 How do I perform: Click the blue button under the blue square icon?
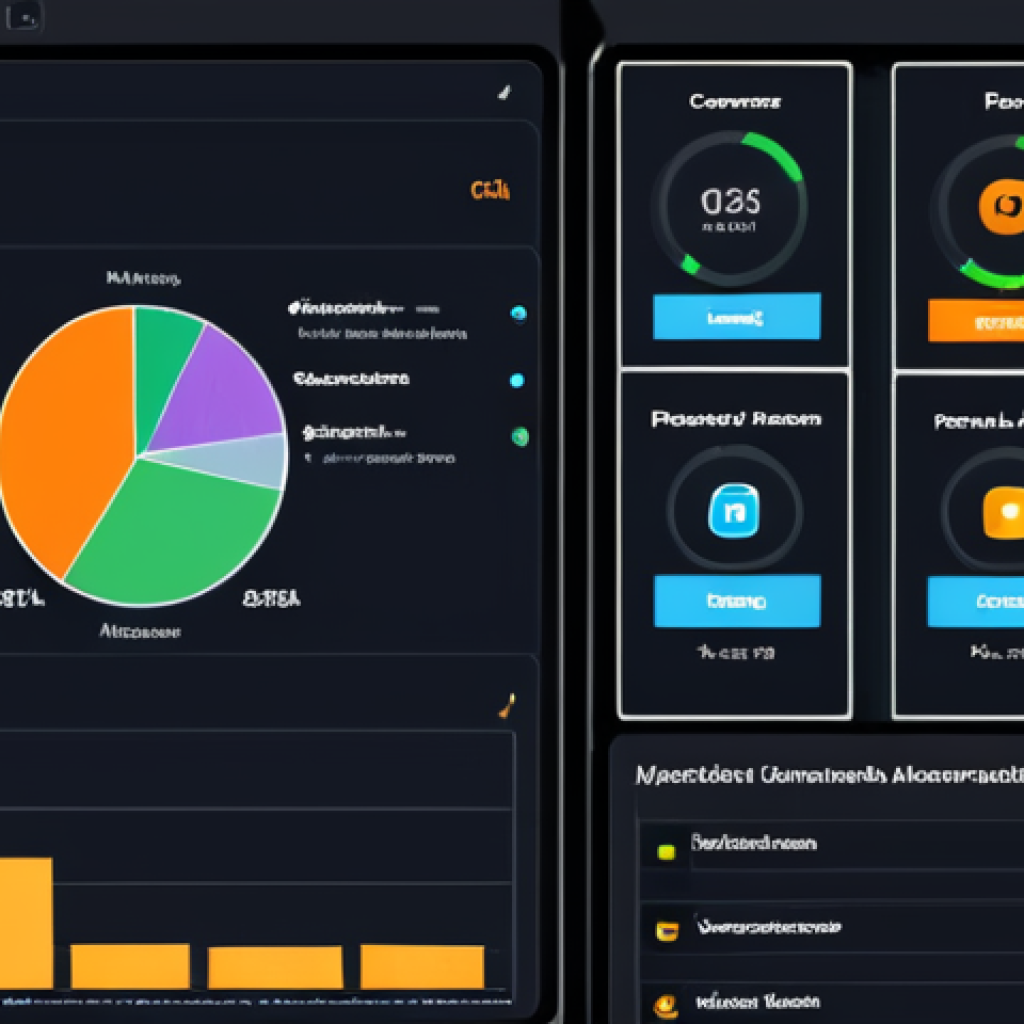(737, 601)
